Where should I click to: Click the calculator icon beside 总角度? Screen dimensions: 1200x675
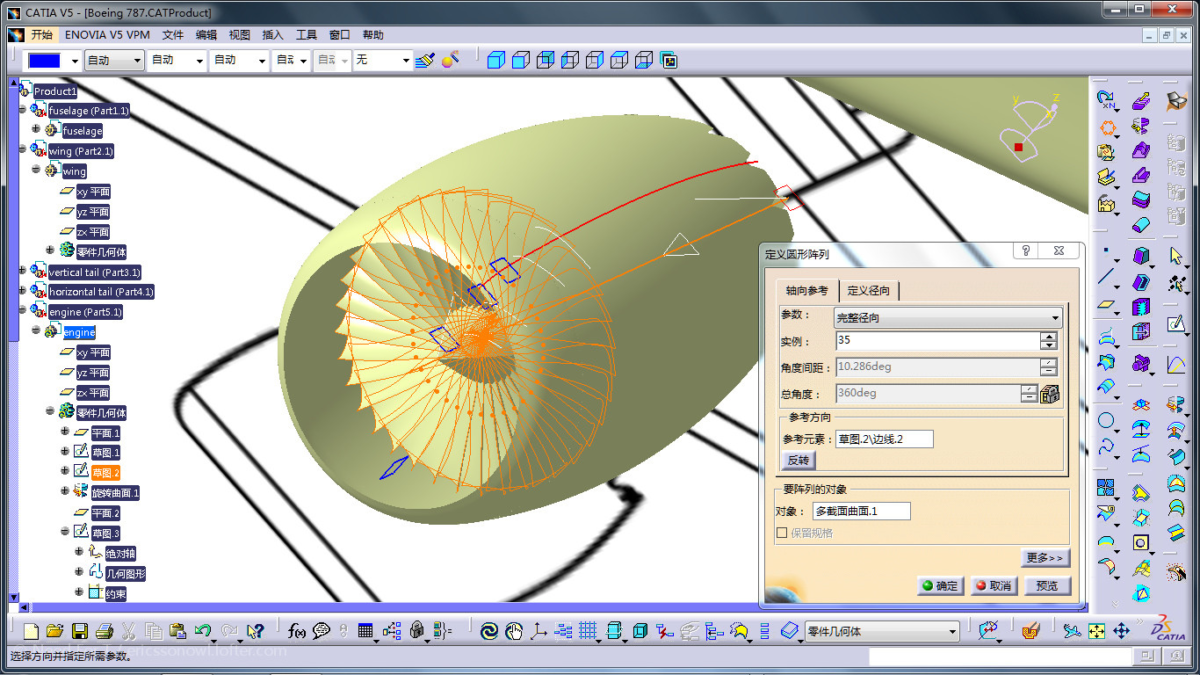tap(1050, 394)
